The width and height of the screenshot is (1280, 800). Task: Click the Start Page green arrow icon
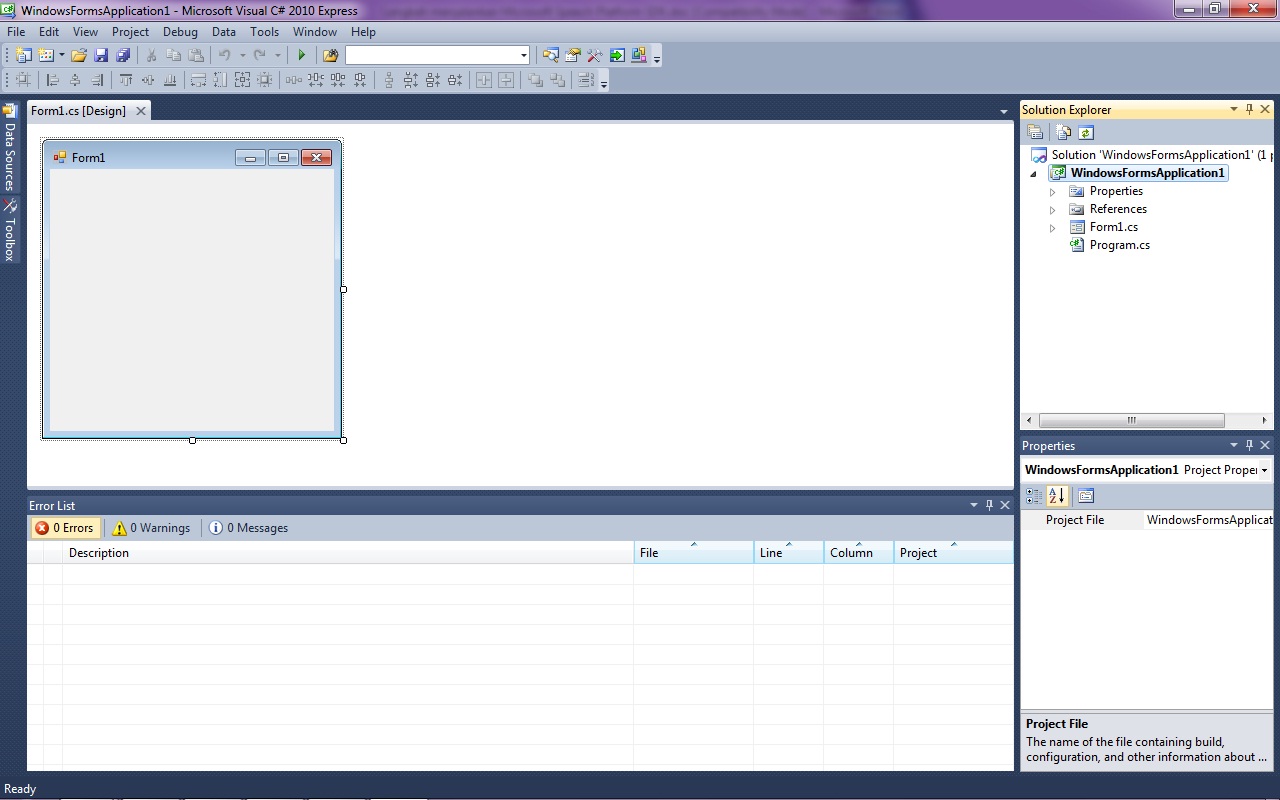pyautogui.click(x=617, y=55)
